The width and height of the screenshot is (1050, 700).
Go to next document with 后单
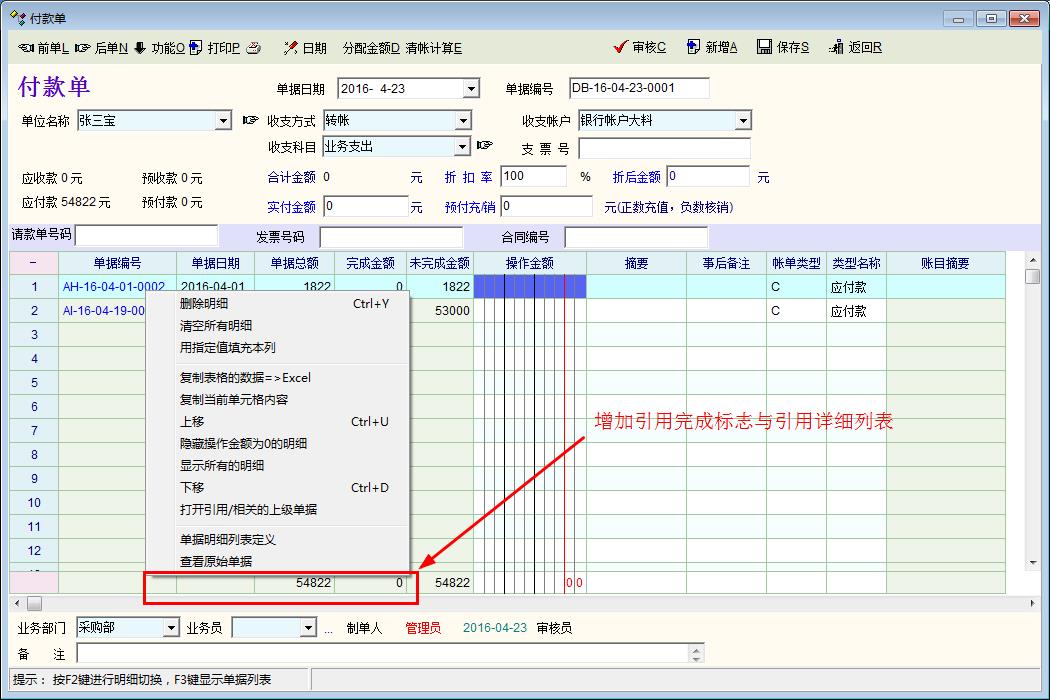click(83, 47)
